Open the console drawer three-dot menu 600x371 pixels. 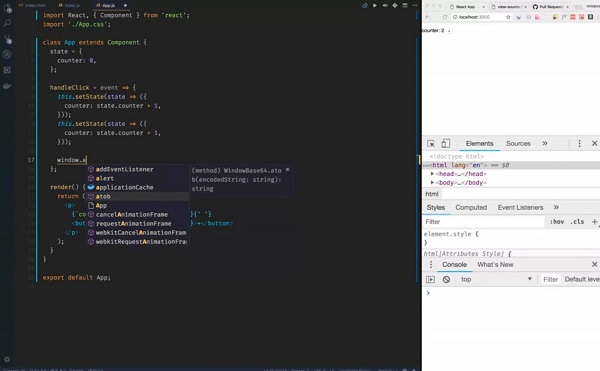coord(431,264)
